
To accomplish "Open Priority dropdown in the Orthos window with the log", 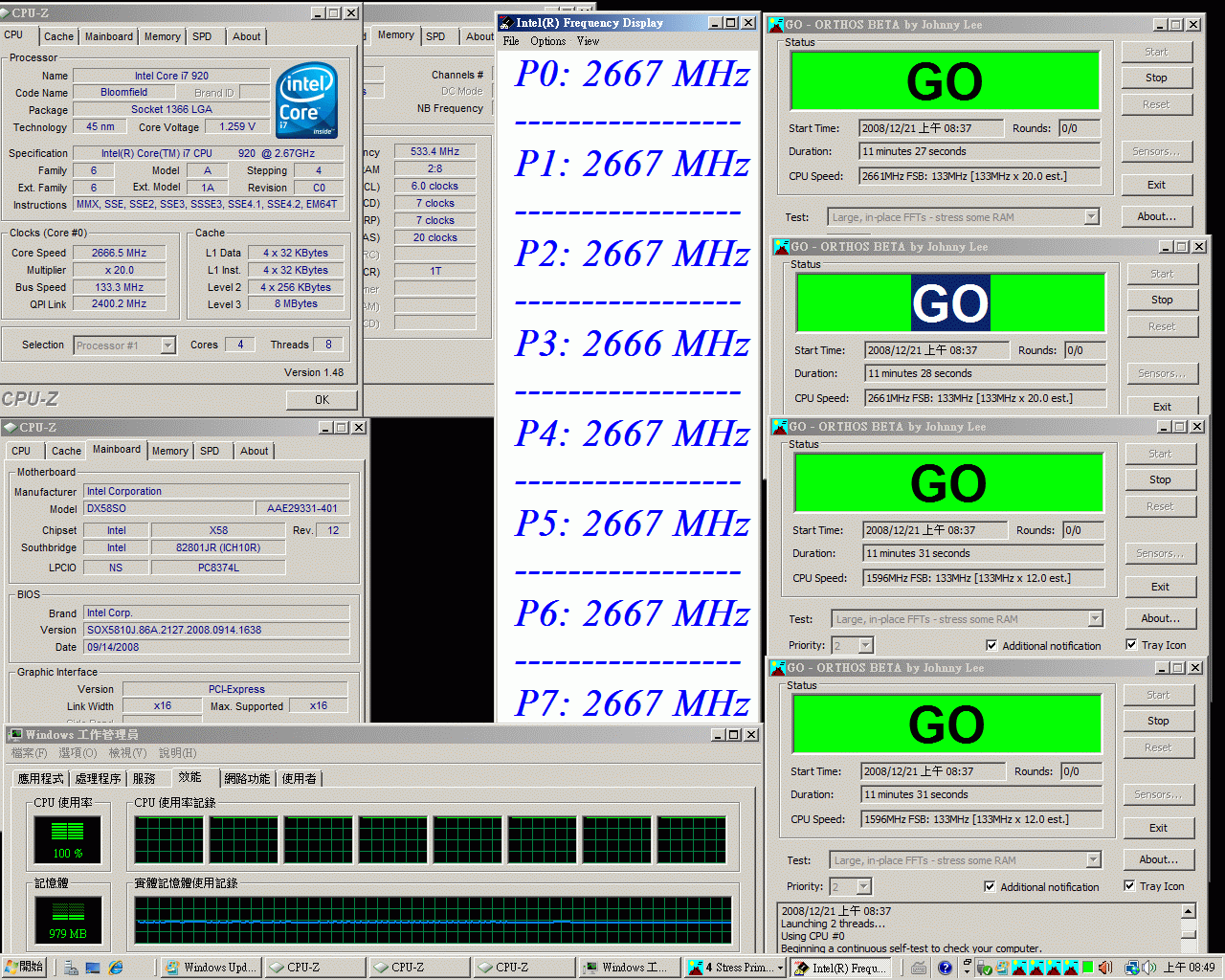I will (x=864, y=887).
